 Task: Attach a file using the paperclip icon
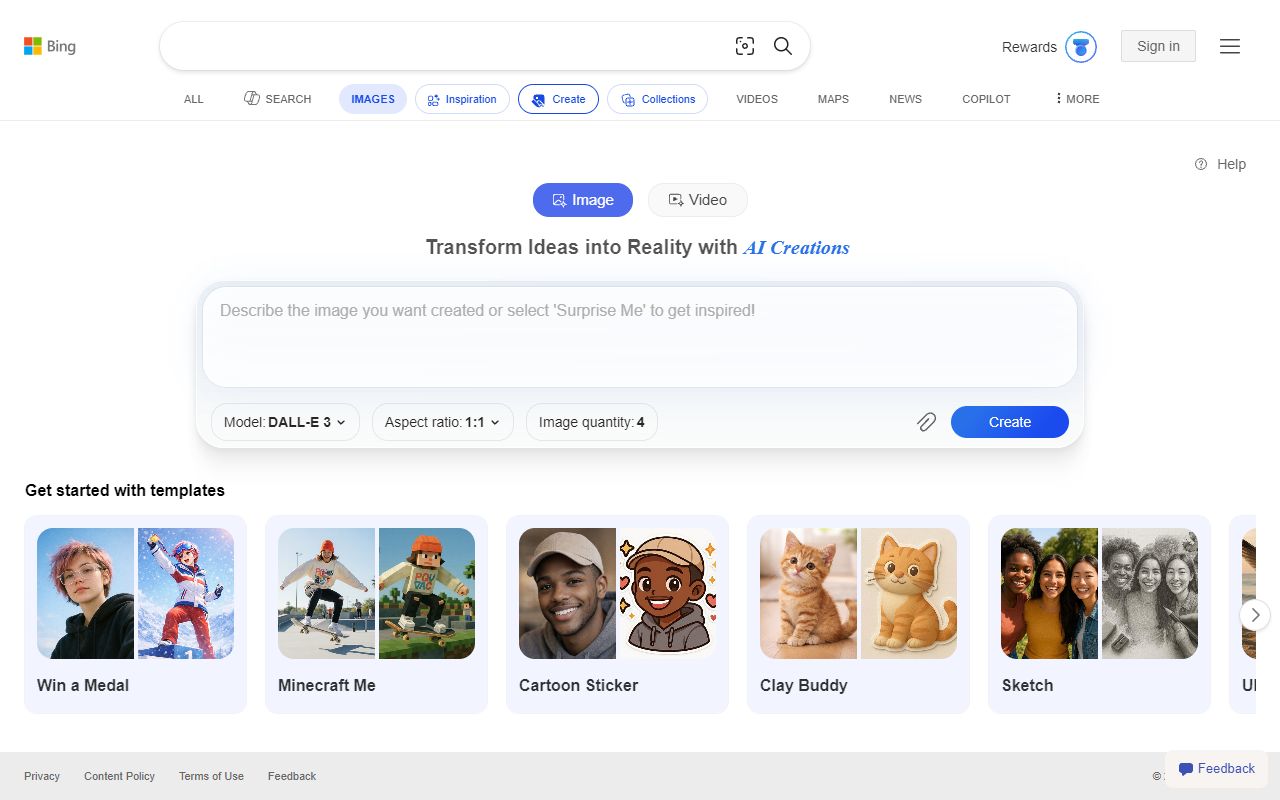click(926, 422)
